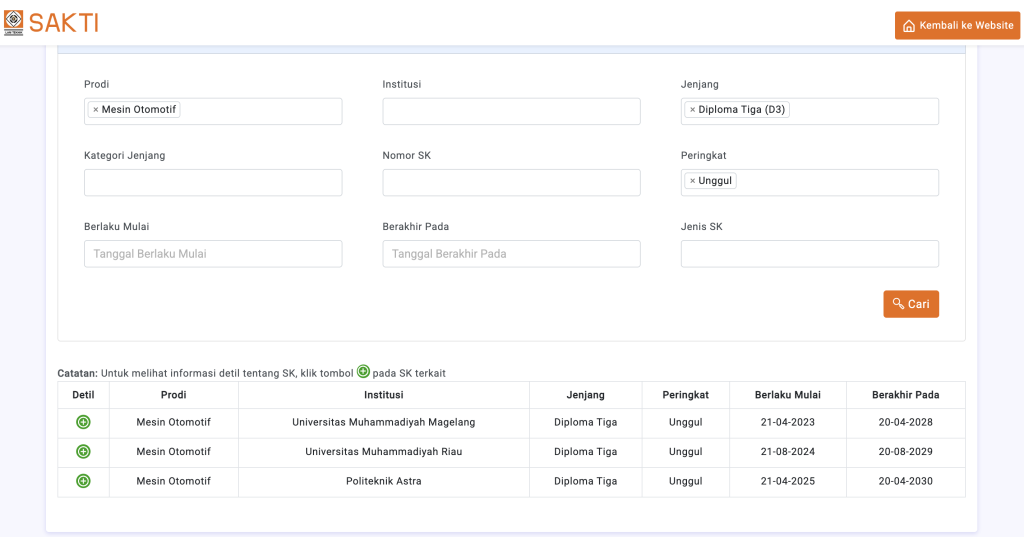Go back via Kembali ke Website button
Screen dimensions: 1024x537
pos(957,25)
